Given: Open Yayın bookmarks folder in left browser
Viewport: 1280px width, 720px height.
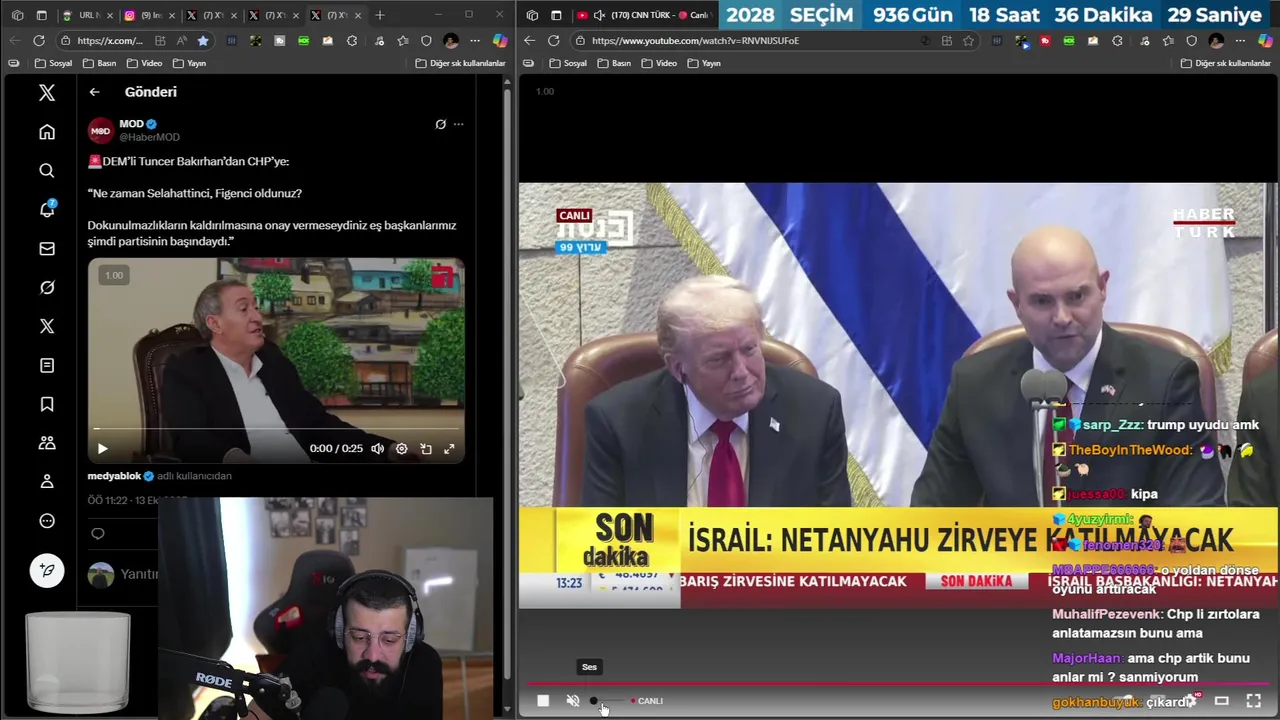Looking at the screenshot, I should pyautogui.click(x=190, y=63).
